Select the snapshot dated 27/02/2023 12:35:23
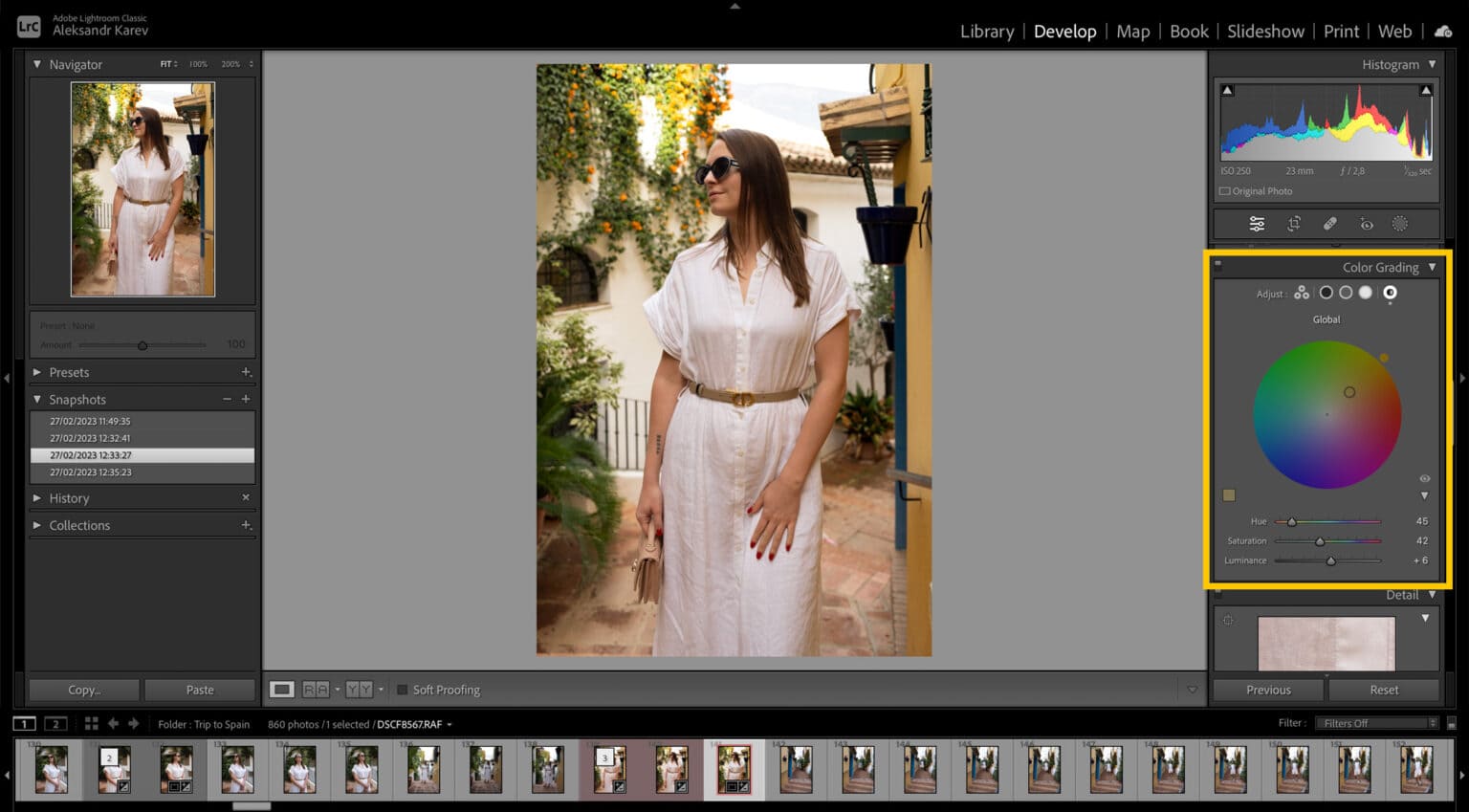Screen dimensions: 1469x812 click(x=91, y=472)
